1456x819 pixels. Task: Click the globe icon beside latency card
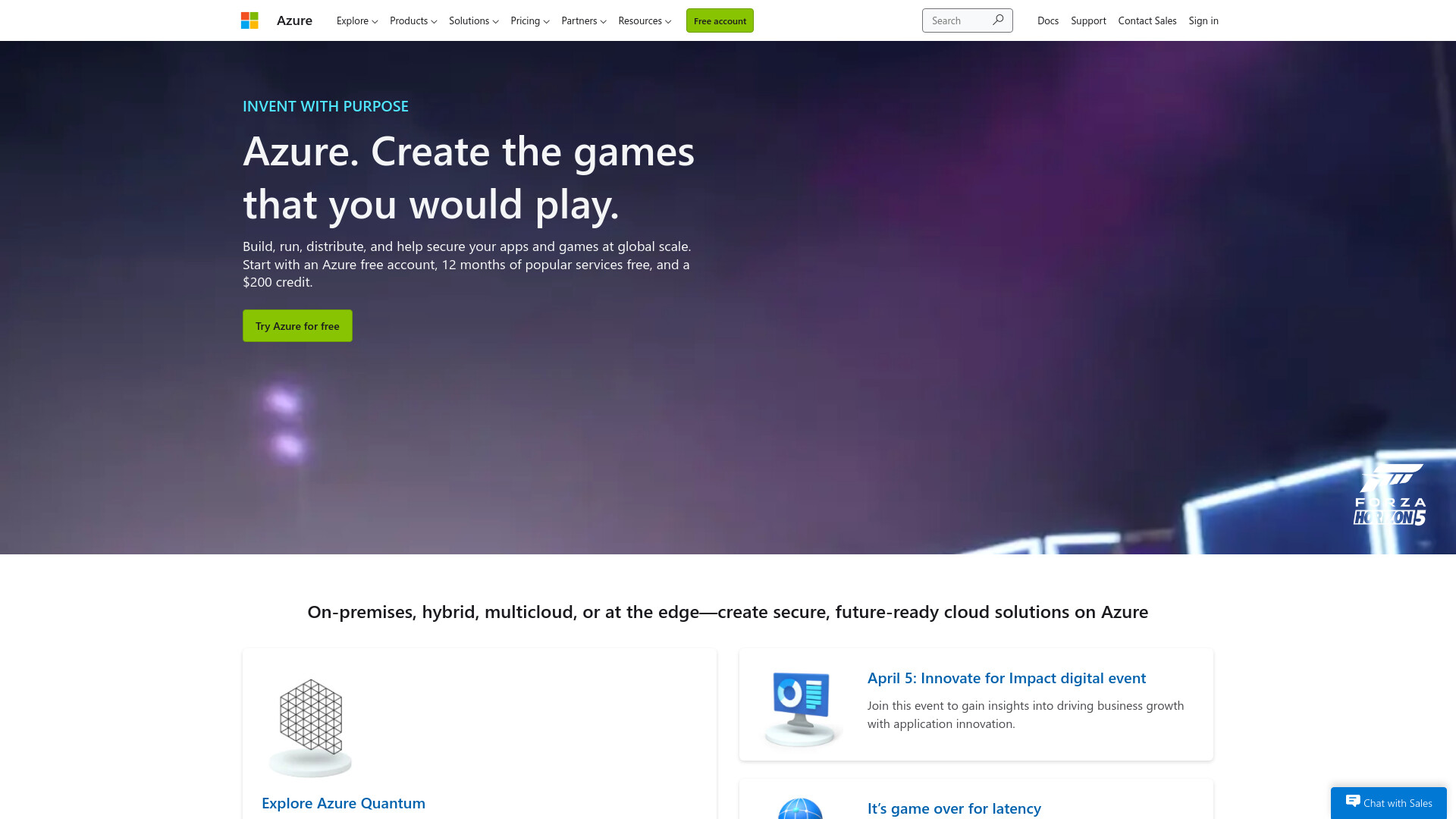[x=800, y=808]
